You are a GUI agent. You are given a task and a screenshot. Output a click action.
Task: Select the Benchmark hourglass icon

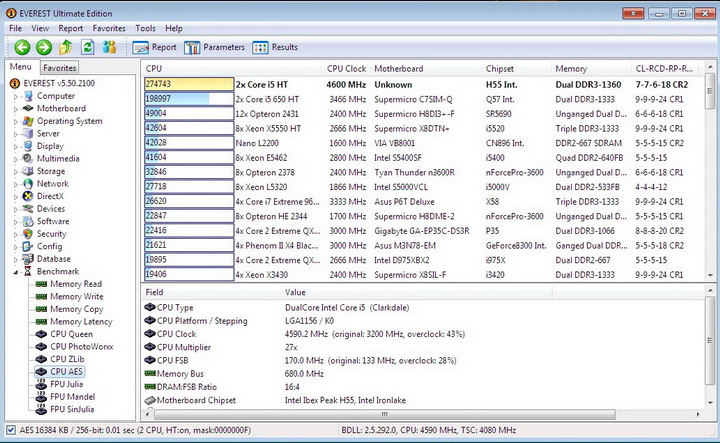click(x=28, y=271)
